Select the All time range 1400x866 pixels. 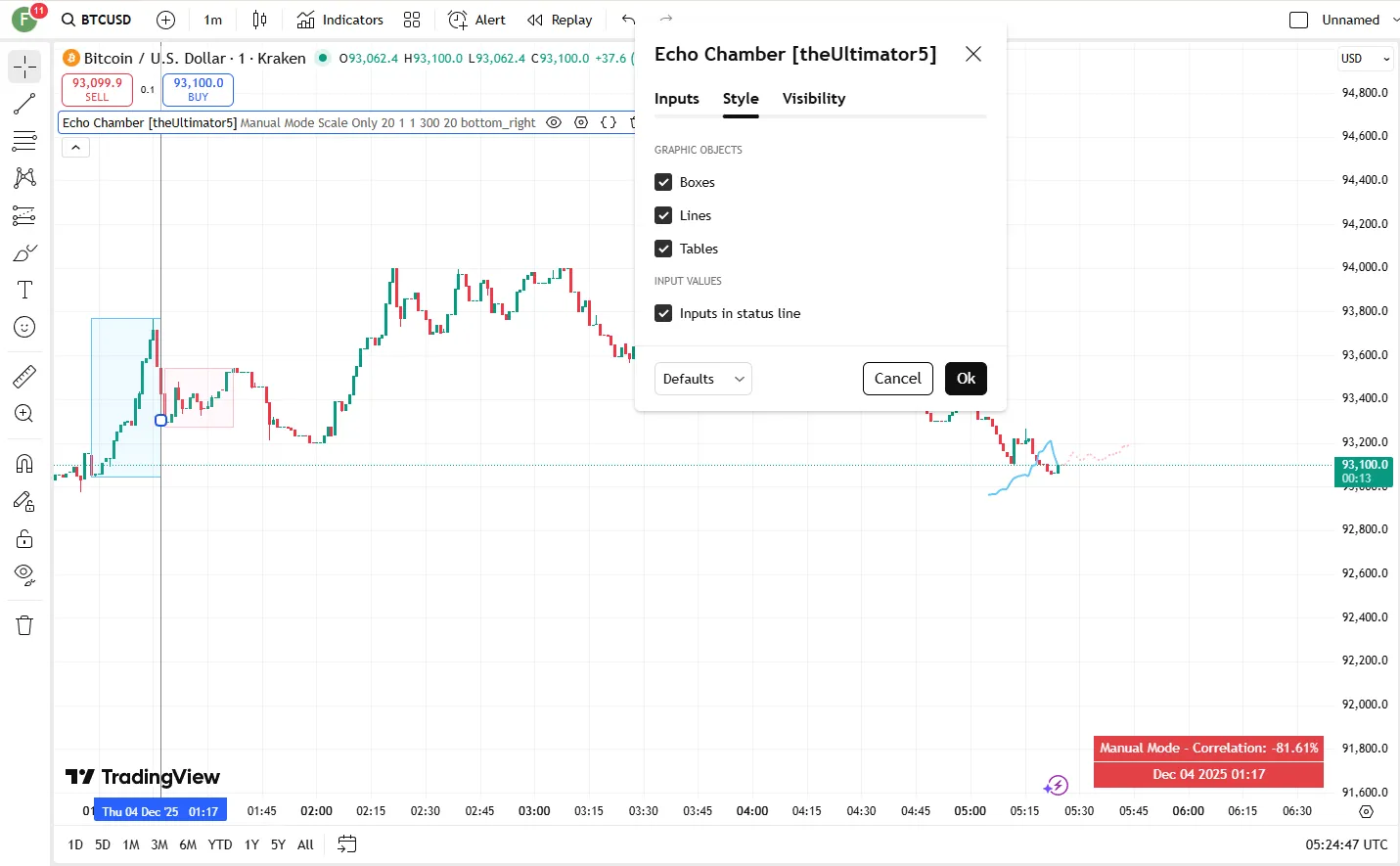(305, 844)
